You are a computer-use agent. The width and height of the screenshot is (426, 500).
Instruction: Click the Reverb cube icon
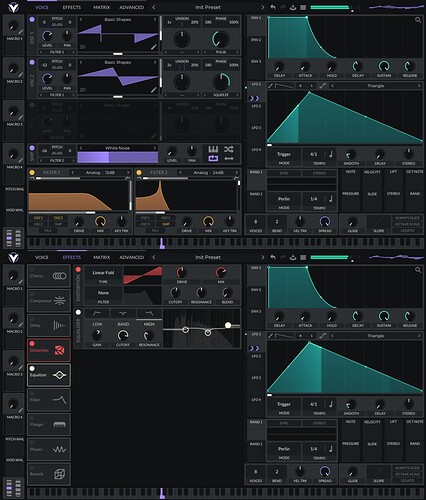point(60,474)
